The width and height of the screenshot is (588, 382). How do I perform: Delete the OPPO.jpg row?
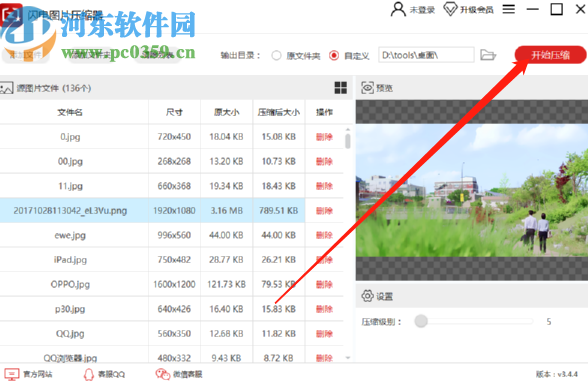point(324,285)
